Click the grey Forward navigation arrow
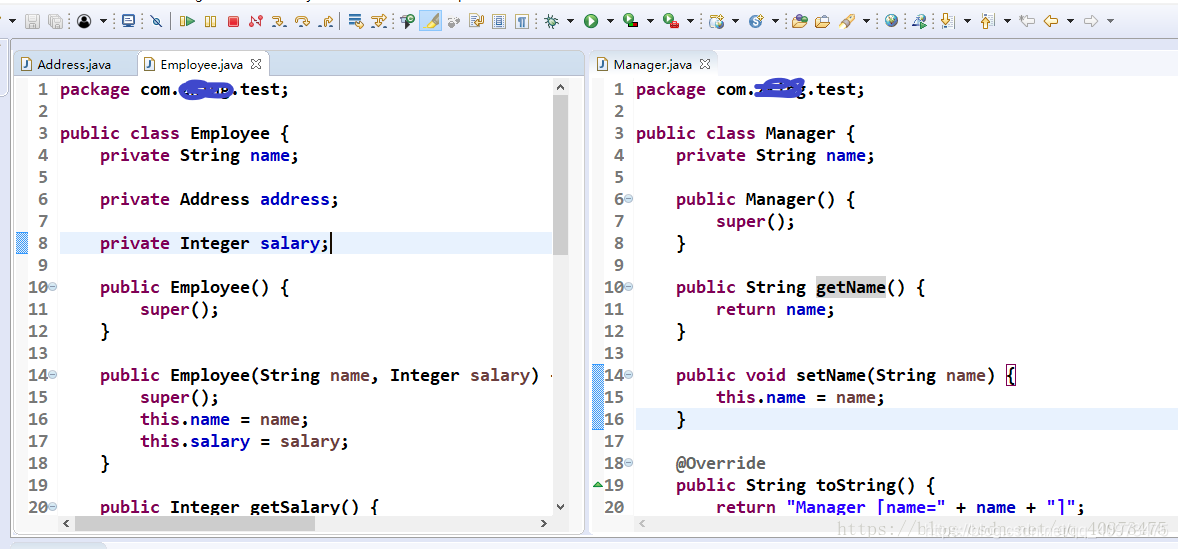The height and width of the screenshot is (549, 1178). 1091,22
